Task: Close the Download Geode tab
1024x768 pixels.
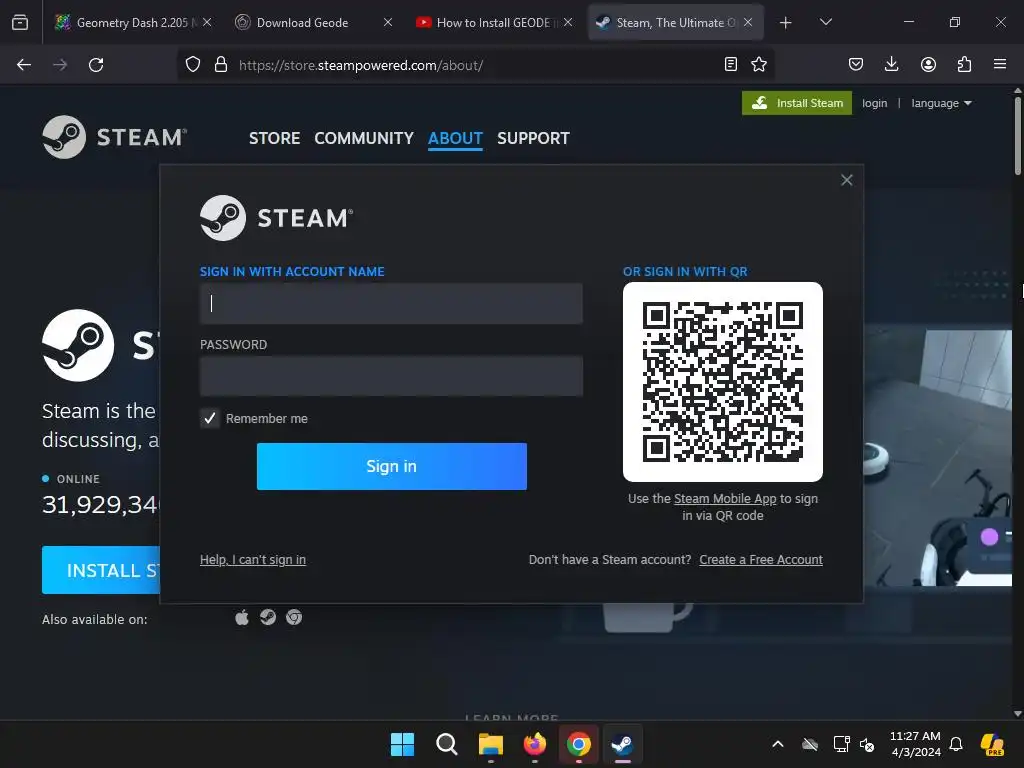Action: 388,22
